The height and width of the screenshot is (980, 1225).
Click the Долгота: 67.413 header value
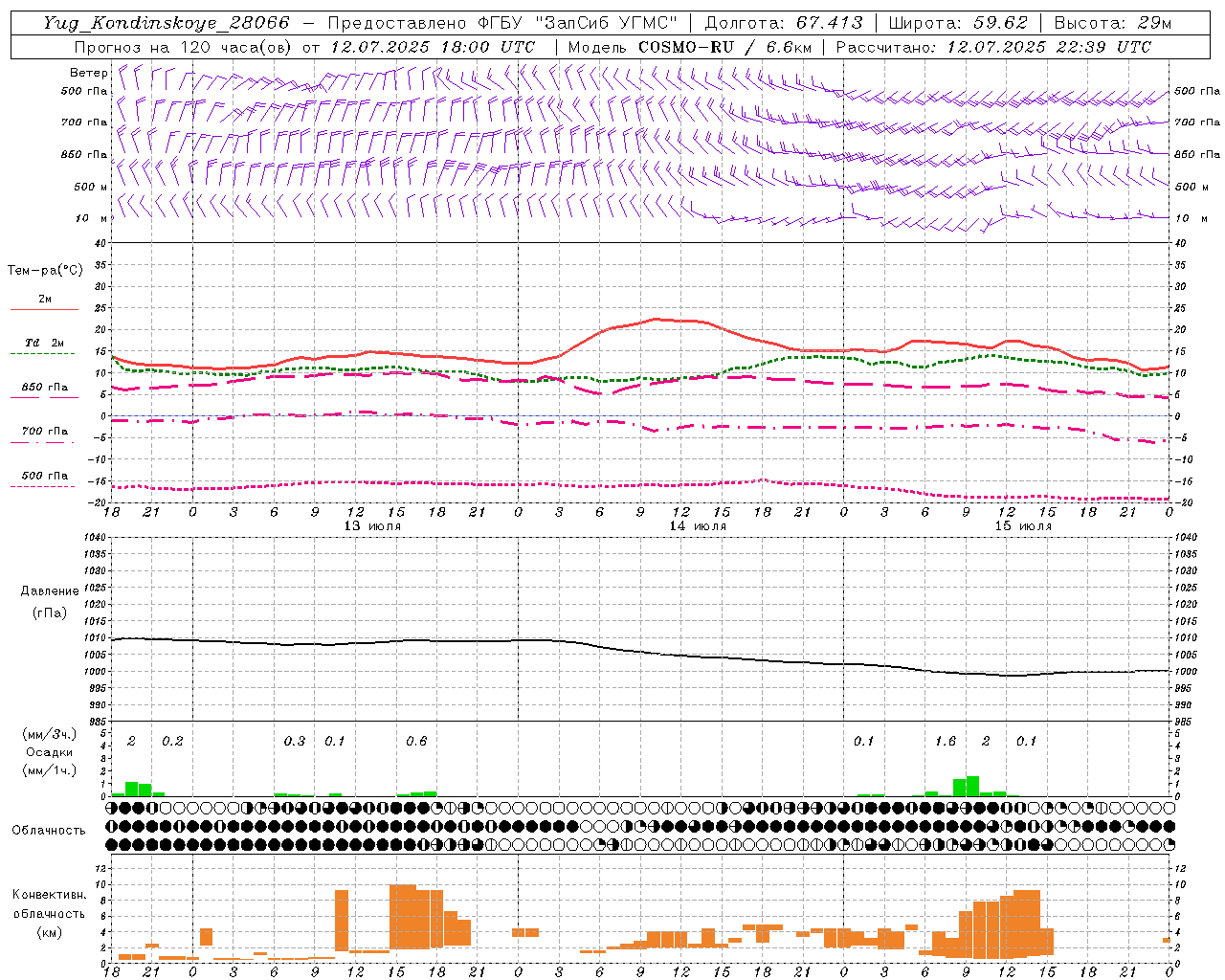(784, 23)
